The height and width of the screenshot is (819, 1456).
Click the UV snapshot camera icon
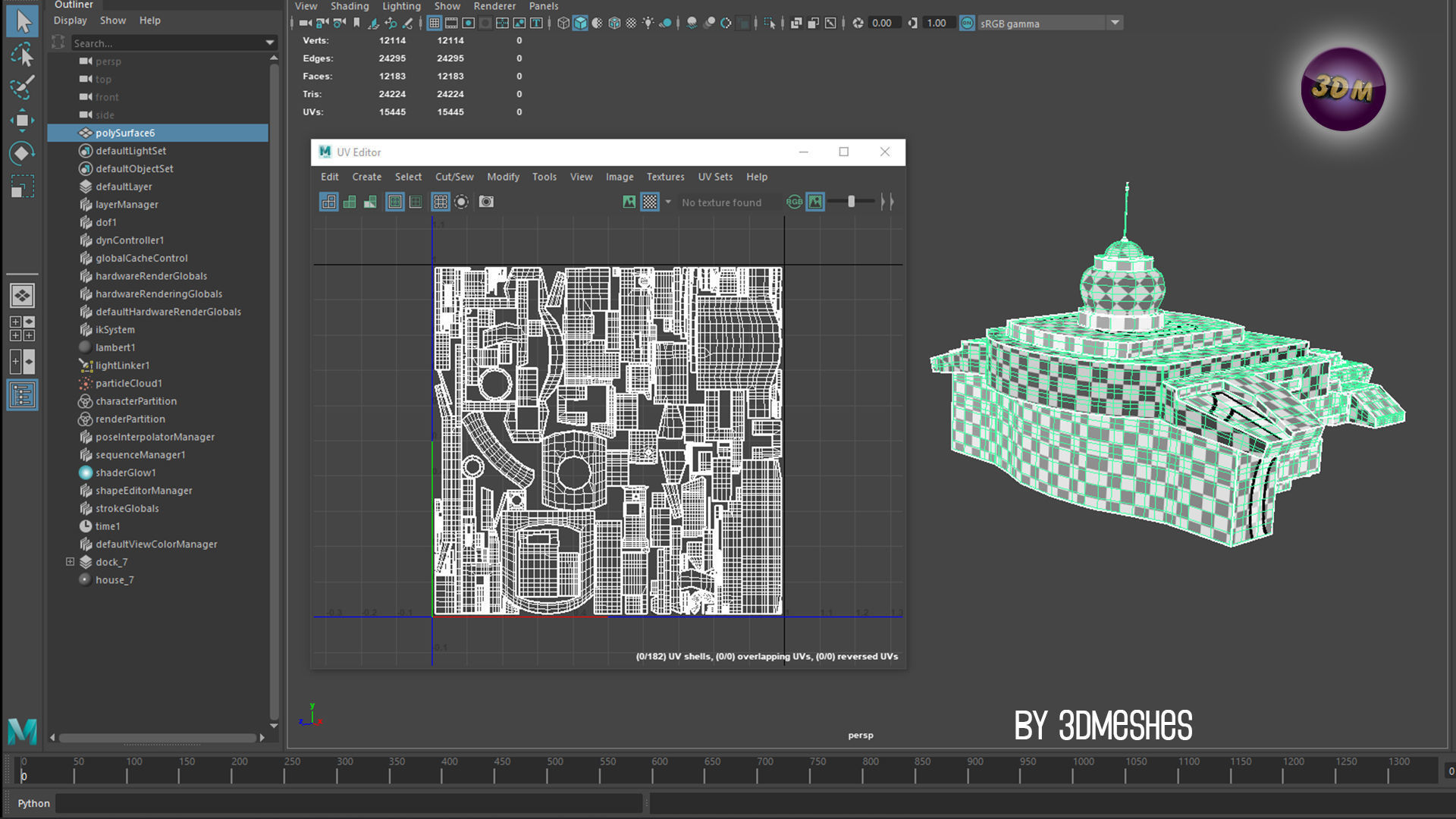tap(486, 202)
